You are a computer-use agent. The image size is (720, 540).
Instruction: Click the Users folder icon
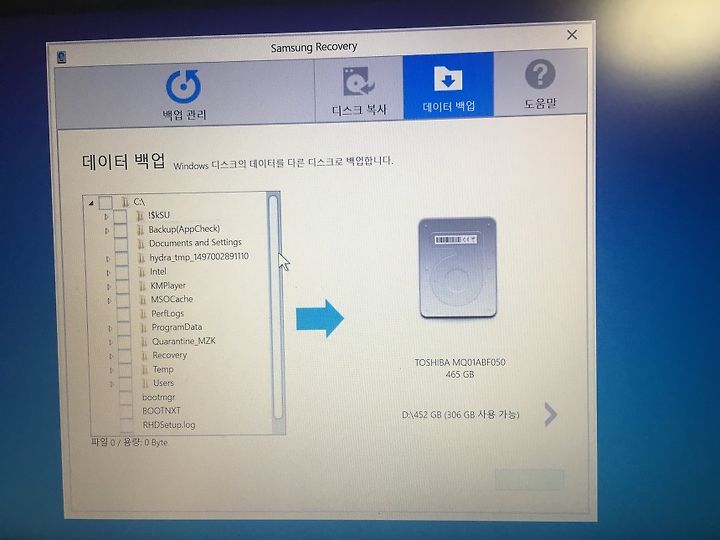point(145,383)
